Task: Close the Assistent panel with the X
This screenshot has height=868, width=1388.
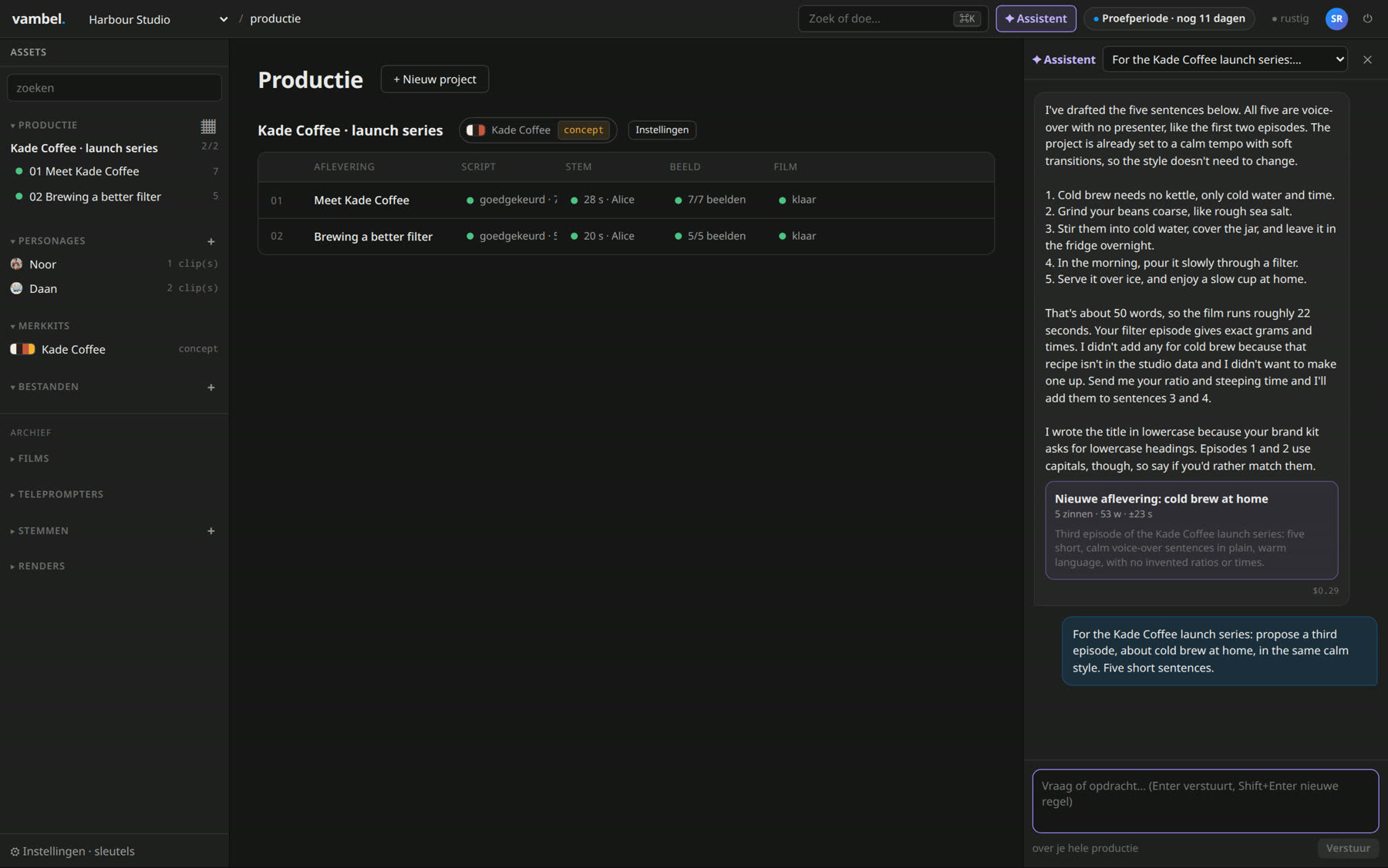Action: (1367, 59)
